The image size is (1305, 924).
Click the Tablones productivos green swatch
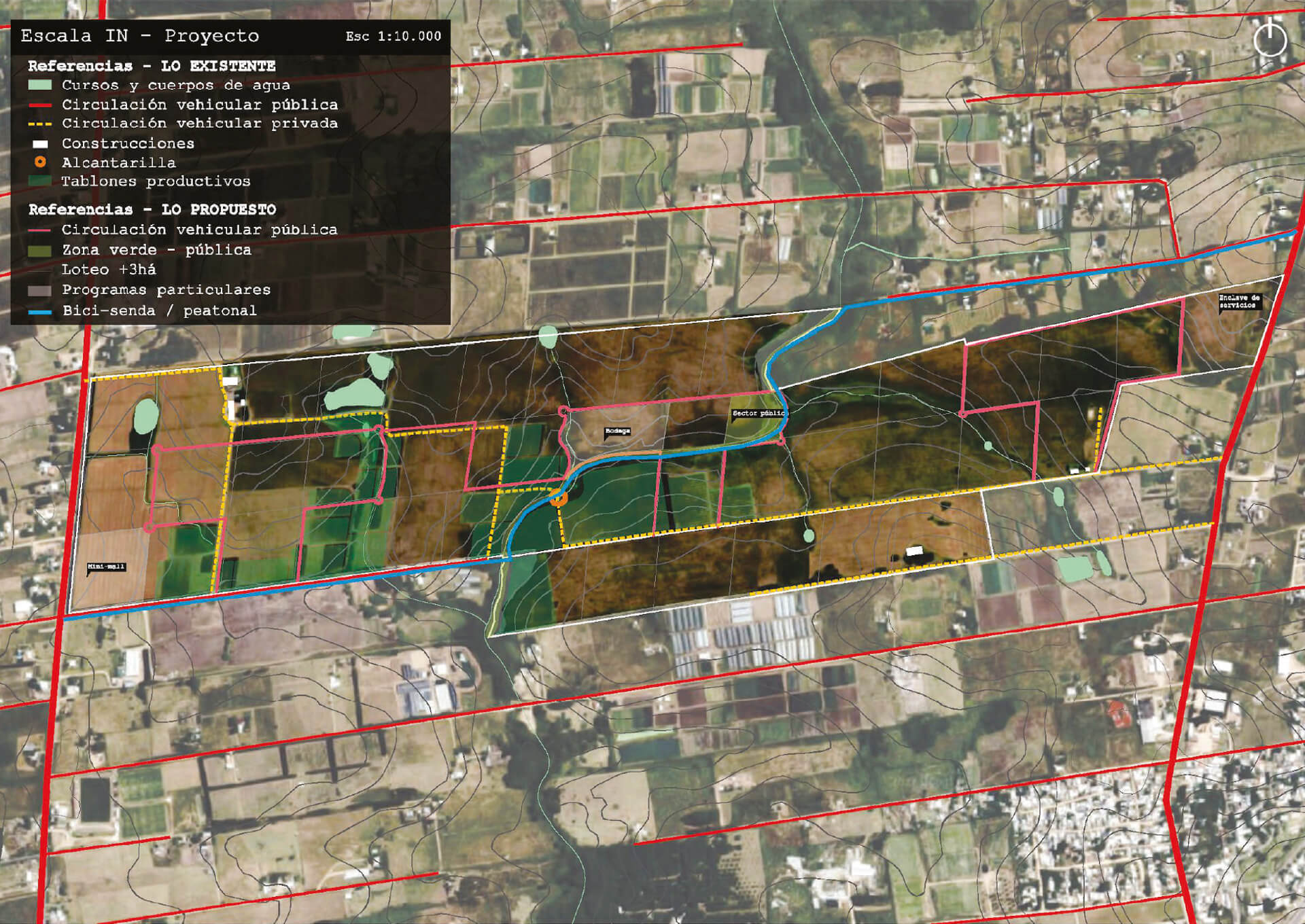(x=40, y=181)
